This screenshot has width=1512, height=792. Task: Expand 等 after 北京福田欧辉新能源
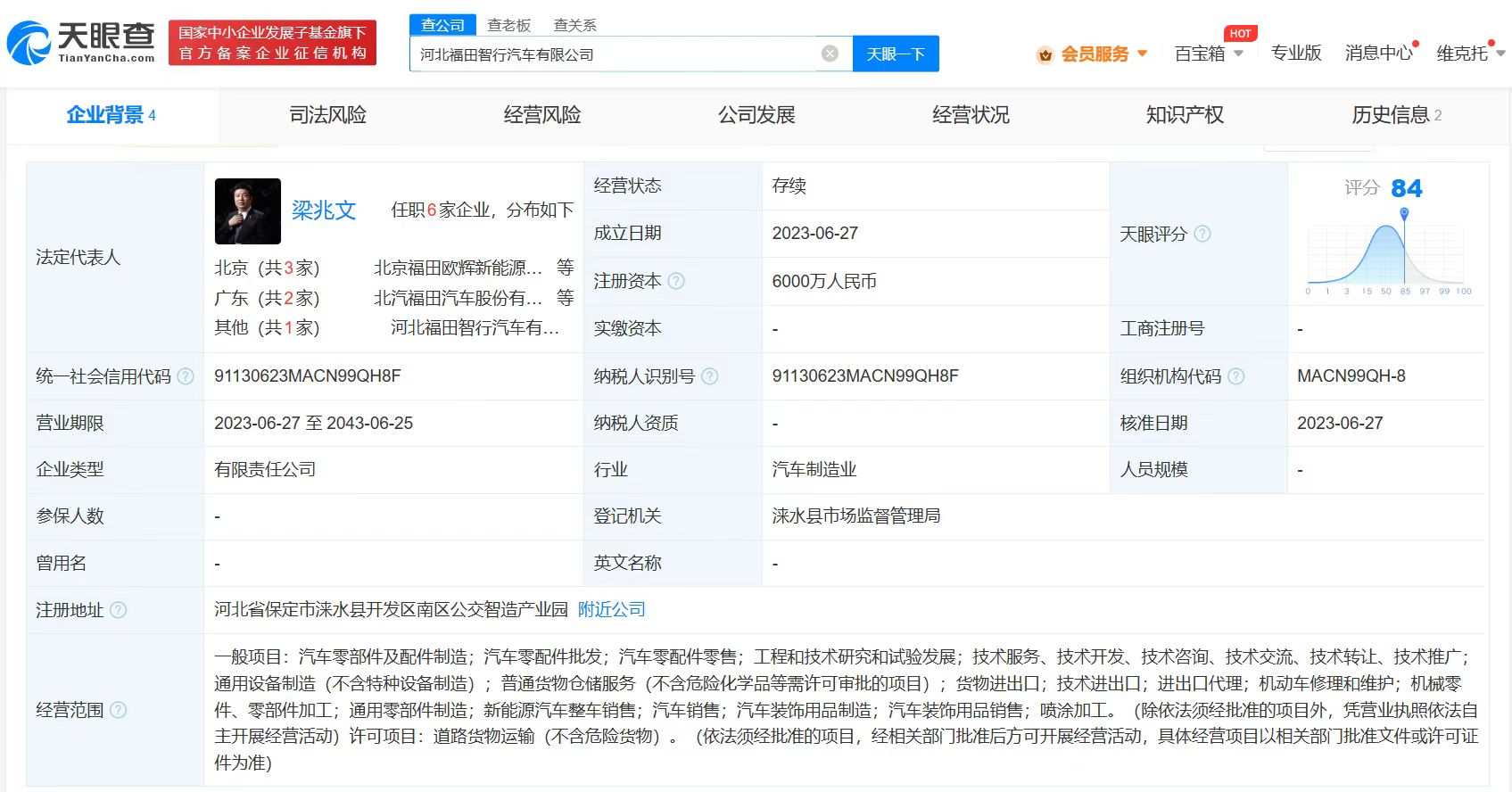[x=565, y=268]
